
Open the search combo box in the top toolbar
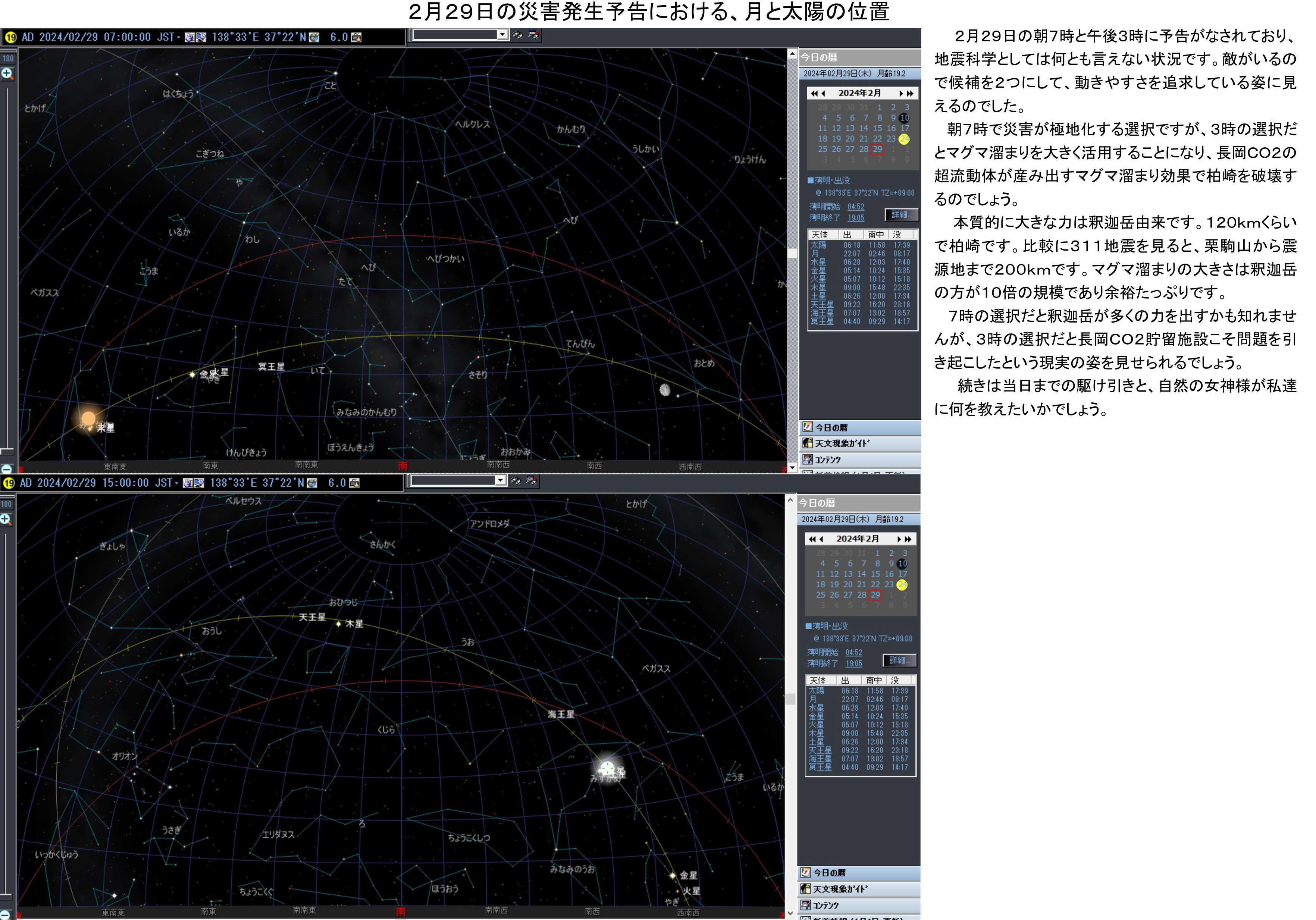click(x=460, y=35)
